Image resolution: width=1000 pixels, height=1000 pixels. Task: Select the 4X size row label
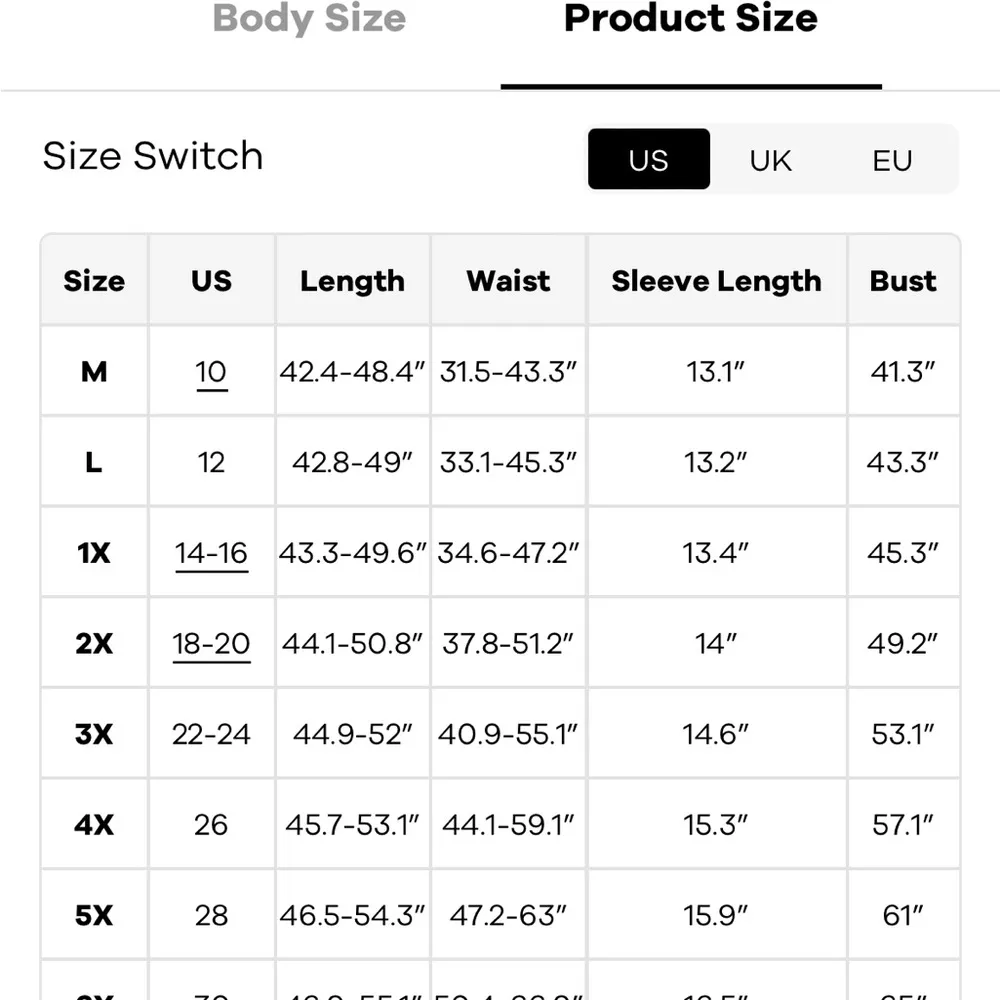(x=94, y=825)
